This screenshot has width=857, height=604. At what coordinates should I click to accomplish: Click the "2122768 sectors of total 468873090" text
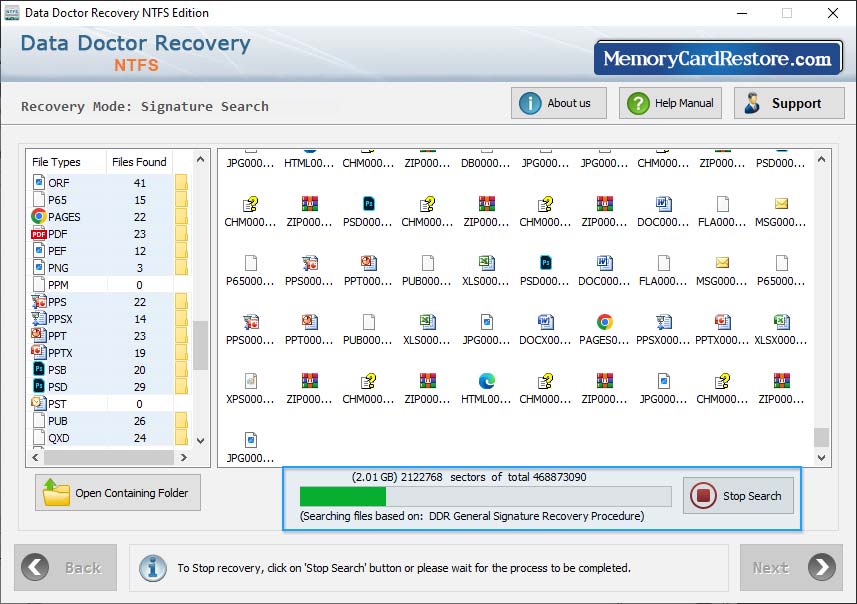click(x=493, y=477)
